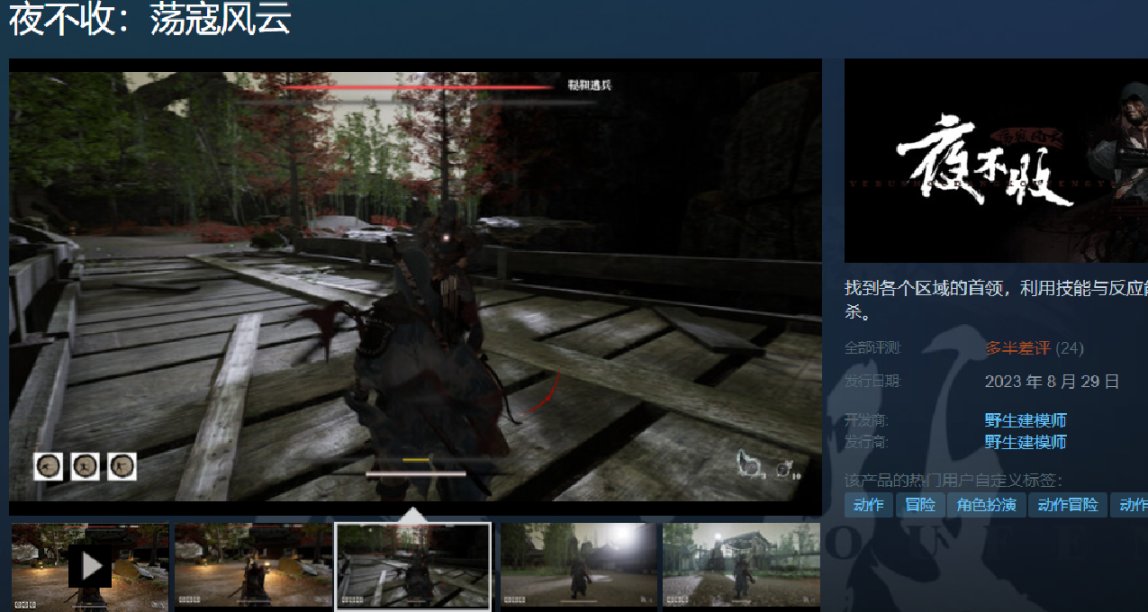The image size is (1148, 612).
Task: Click the 该产品的热门用户自定义标签 label
Action: [x=954, y=481]
